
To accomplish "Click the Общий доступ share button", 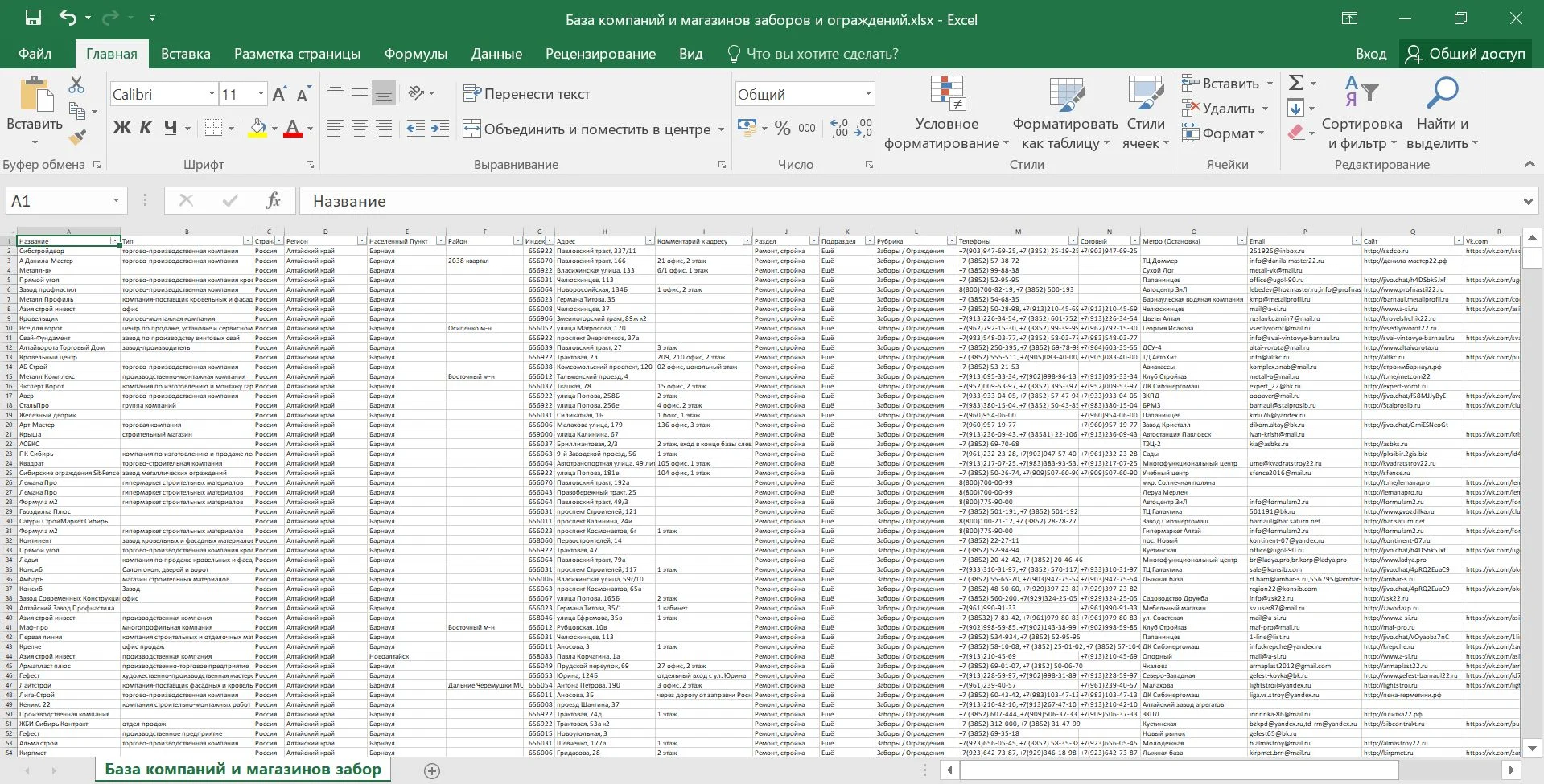I will [x=1465, y=54].
